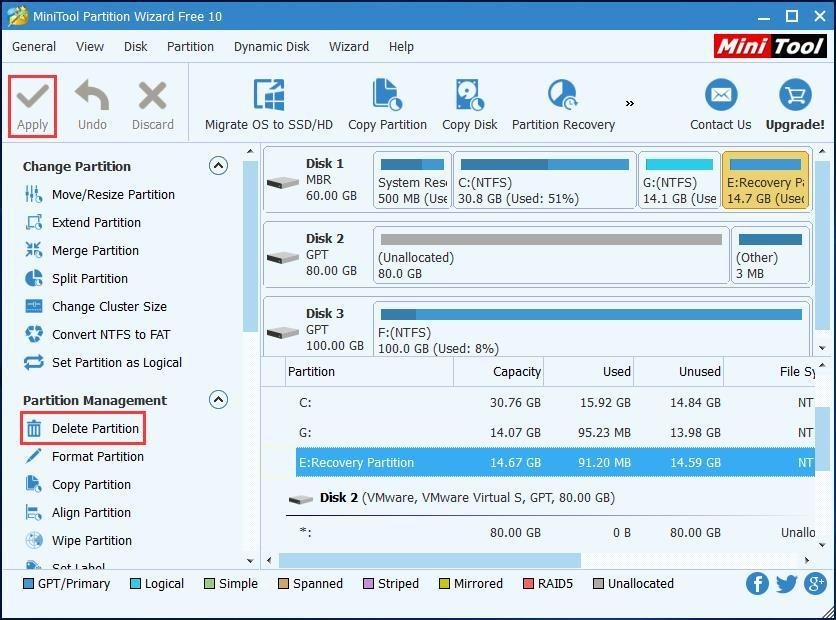
Task: Click the Logical legend swatch
Action: (x=135, y=583)
